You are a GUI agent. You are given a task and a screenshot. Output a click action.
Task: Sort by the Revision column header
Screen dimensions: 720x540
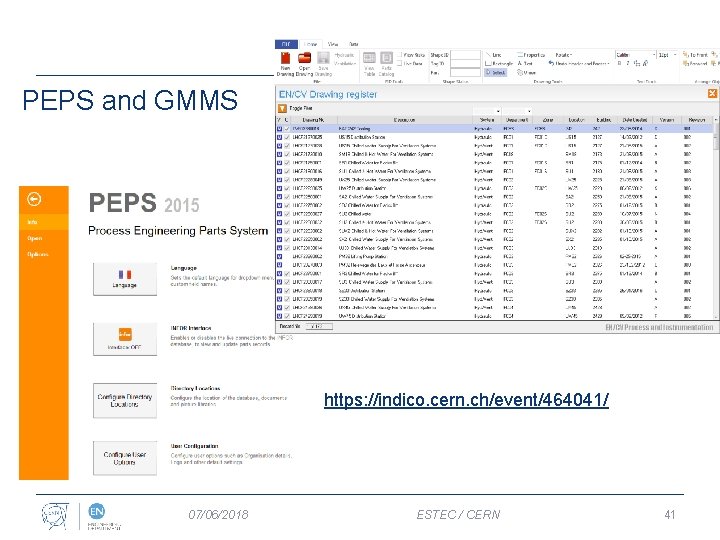tap(697, 120)
